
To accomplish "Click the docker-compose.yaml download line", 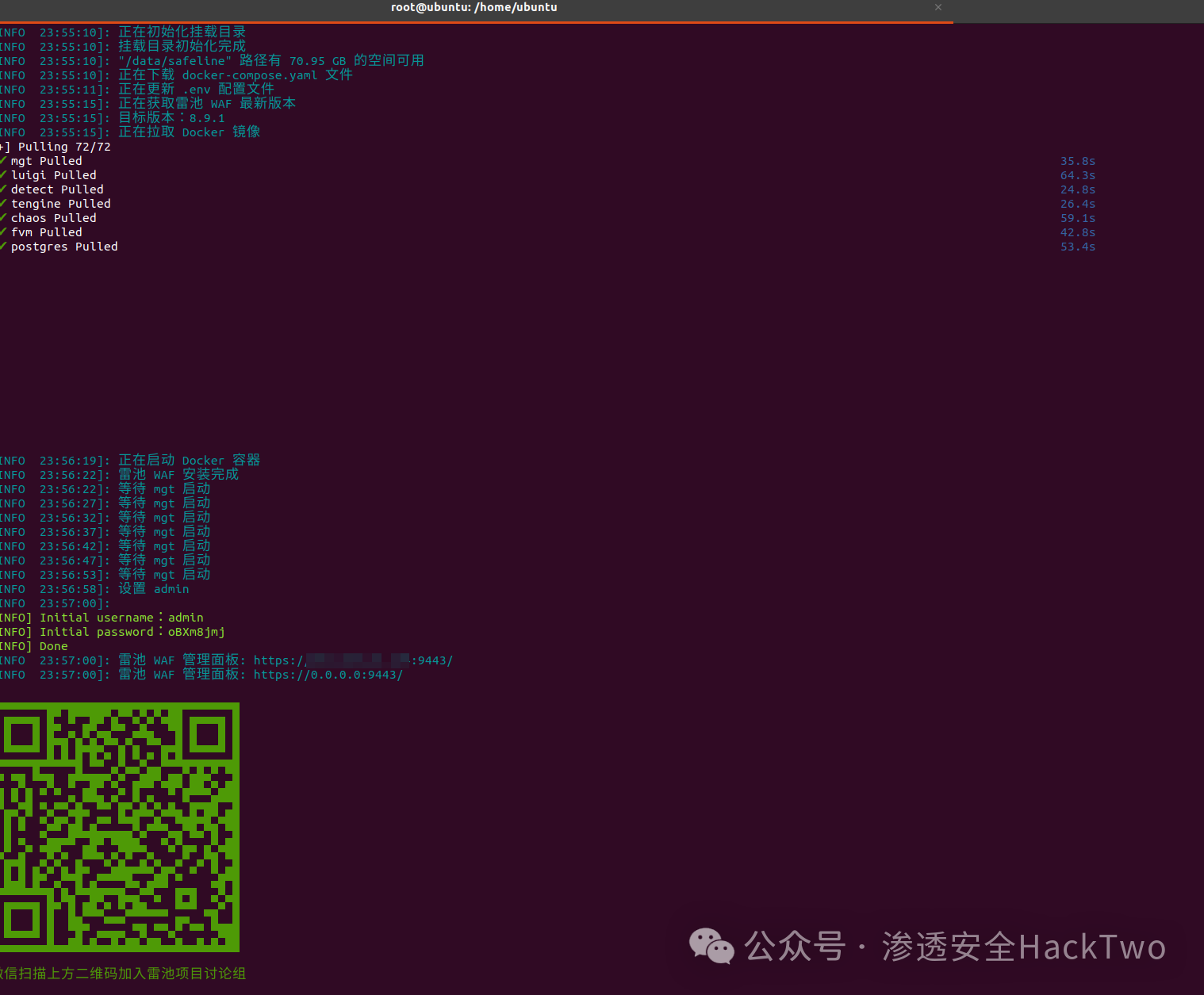I will pos(176,75).
